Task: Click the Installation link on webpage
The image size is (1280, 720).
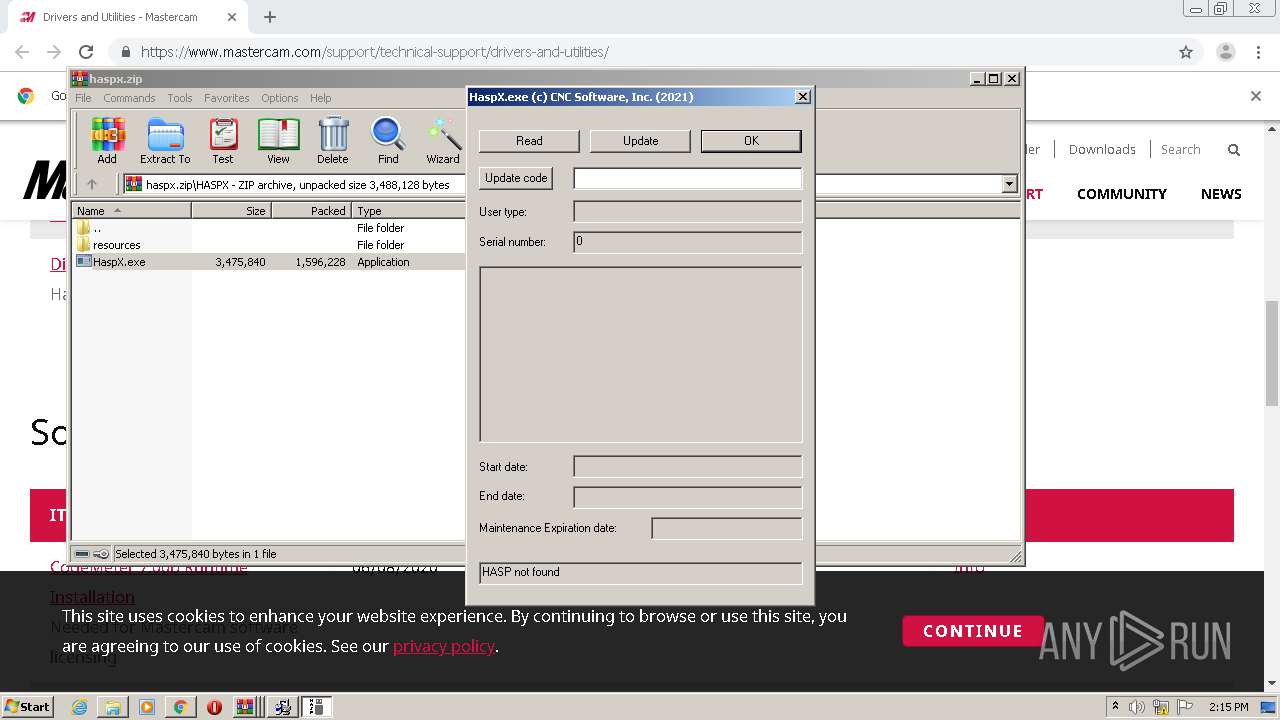Action: [92, 597]
